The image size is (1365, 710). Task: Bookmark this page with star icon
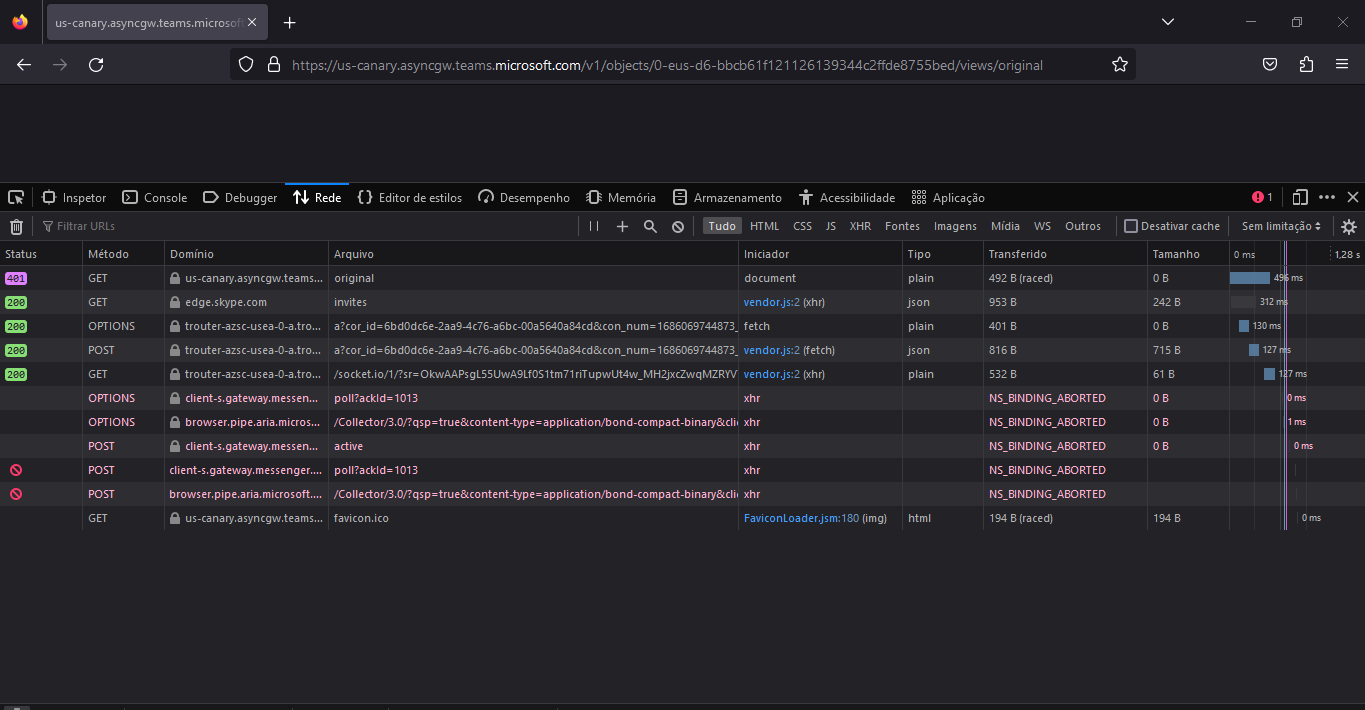point(1120,65)
